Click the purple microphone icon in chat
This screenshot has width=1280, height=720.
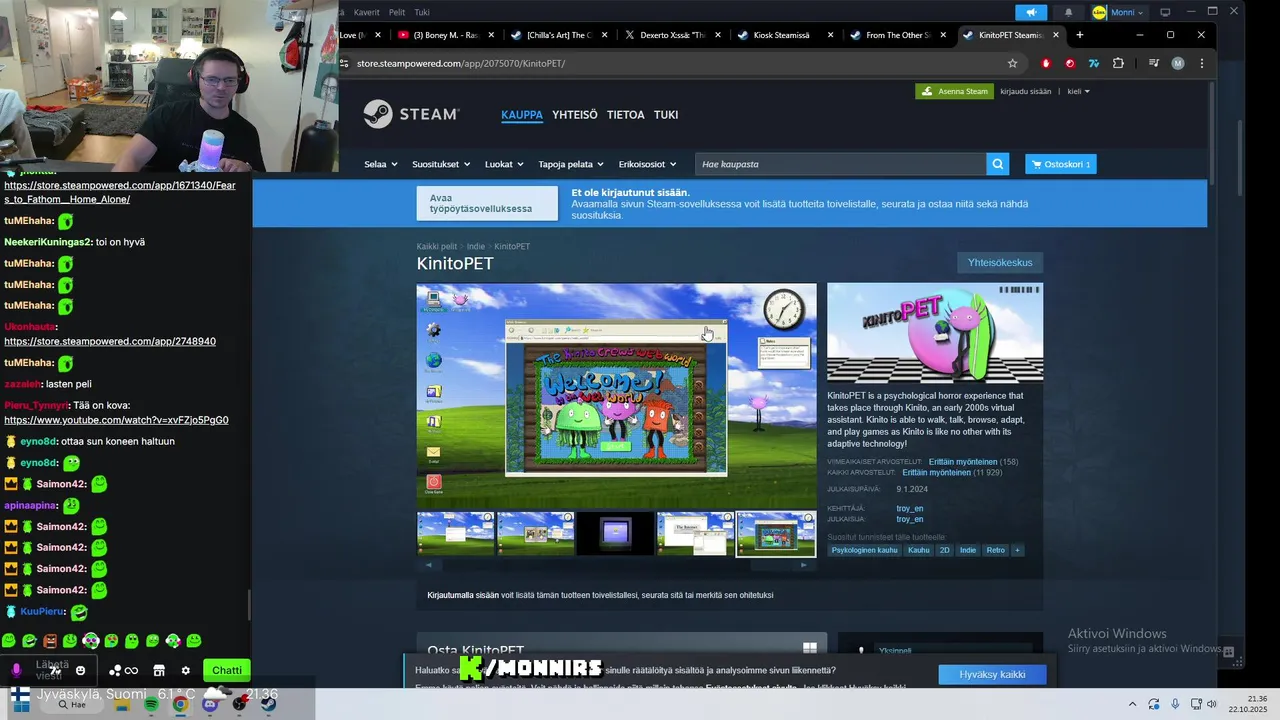(16, 670)
